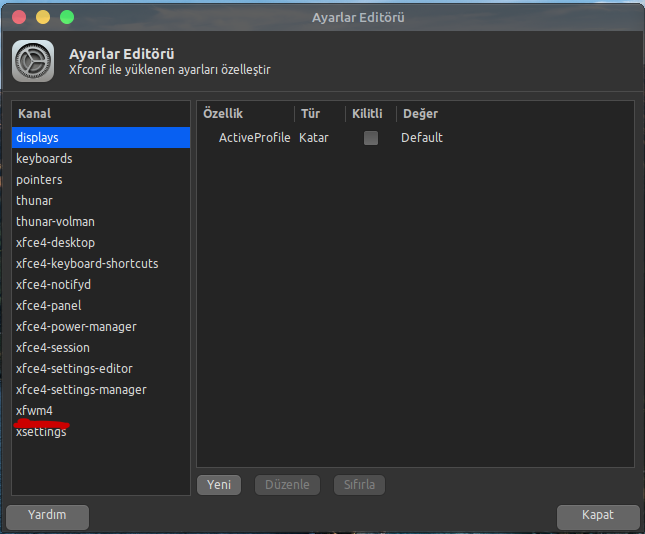This screenshot has width=645, height=534.
Task: Select the xfce4-settings-editor channel
Action: tap(101, 368)
